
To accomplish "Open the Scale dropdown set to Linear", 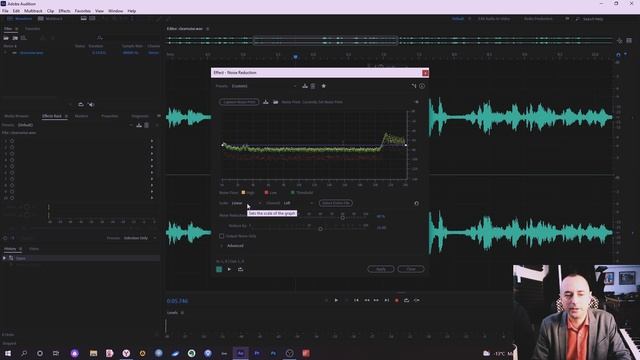I will point(247,203).
